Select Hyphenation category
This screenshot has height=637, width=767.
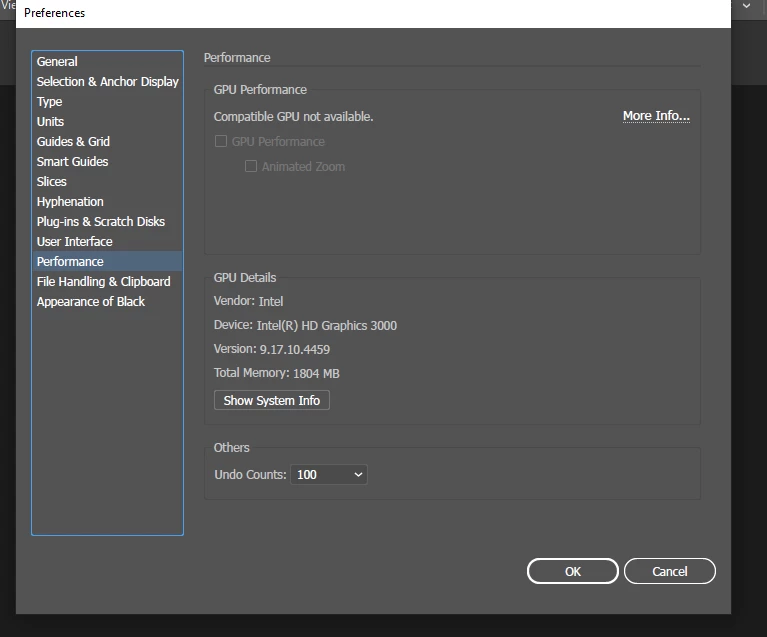click(x=107, y=202)
